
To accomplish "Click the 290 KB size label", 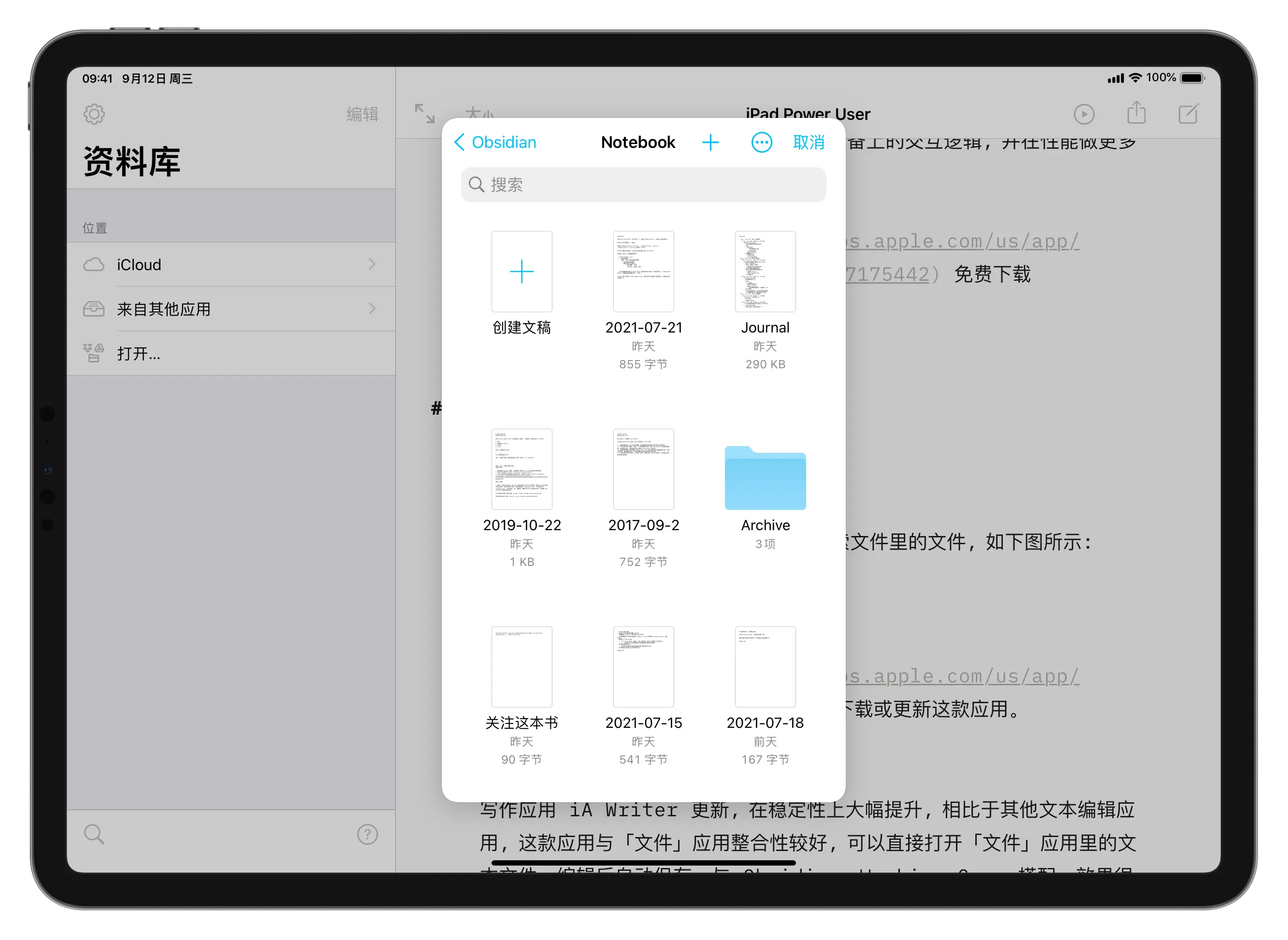I will click(x=765, y=364).
